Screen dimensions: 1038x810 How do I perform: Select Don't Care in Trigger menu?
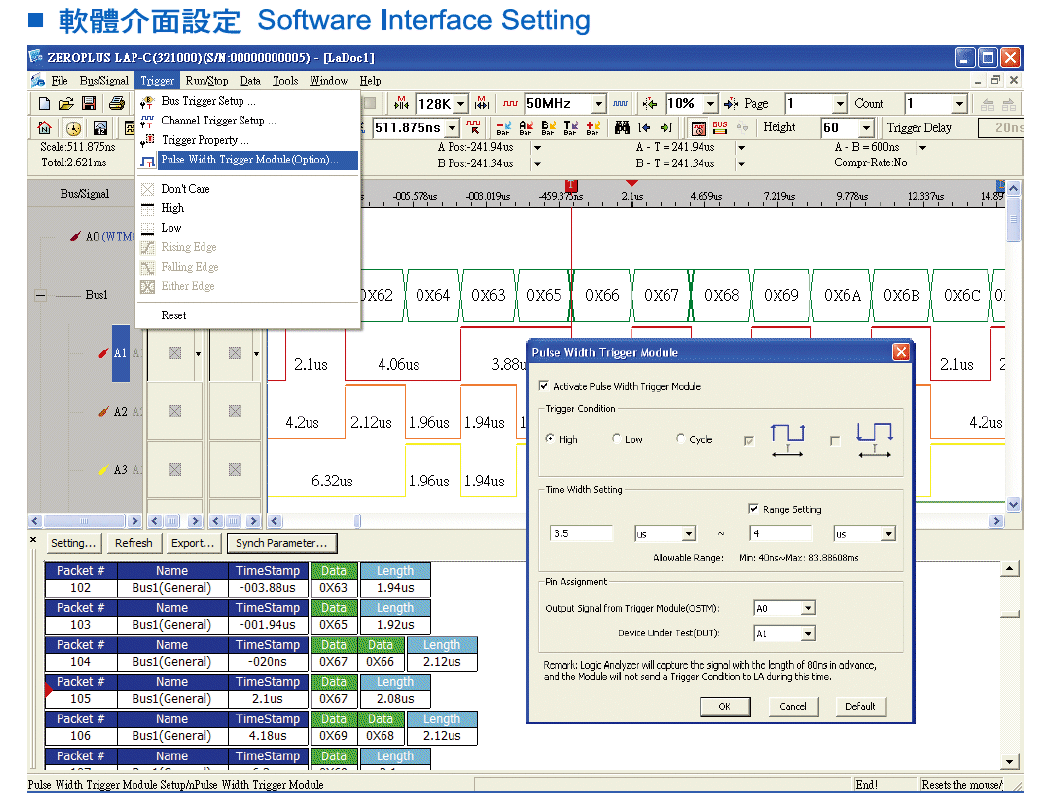(248, 189)
